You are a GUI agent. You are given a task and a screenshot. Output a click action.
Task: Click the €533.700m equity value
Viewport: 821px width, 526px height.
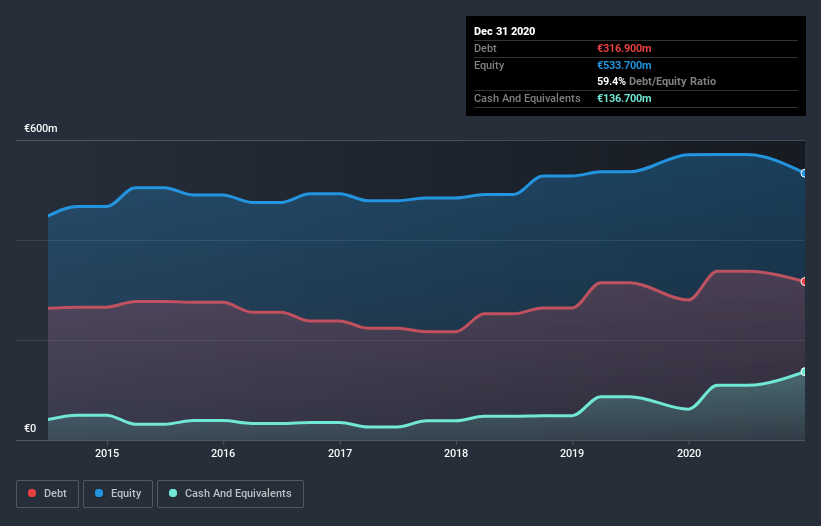click(x=624, y=65)
